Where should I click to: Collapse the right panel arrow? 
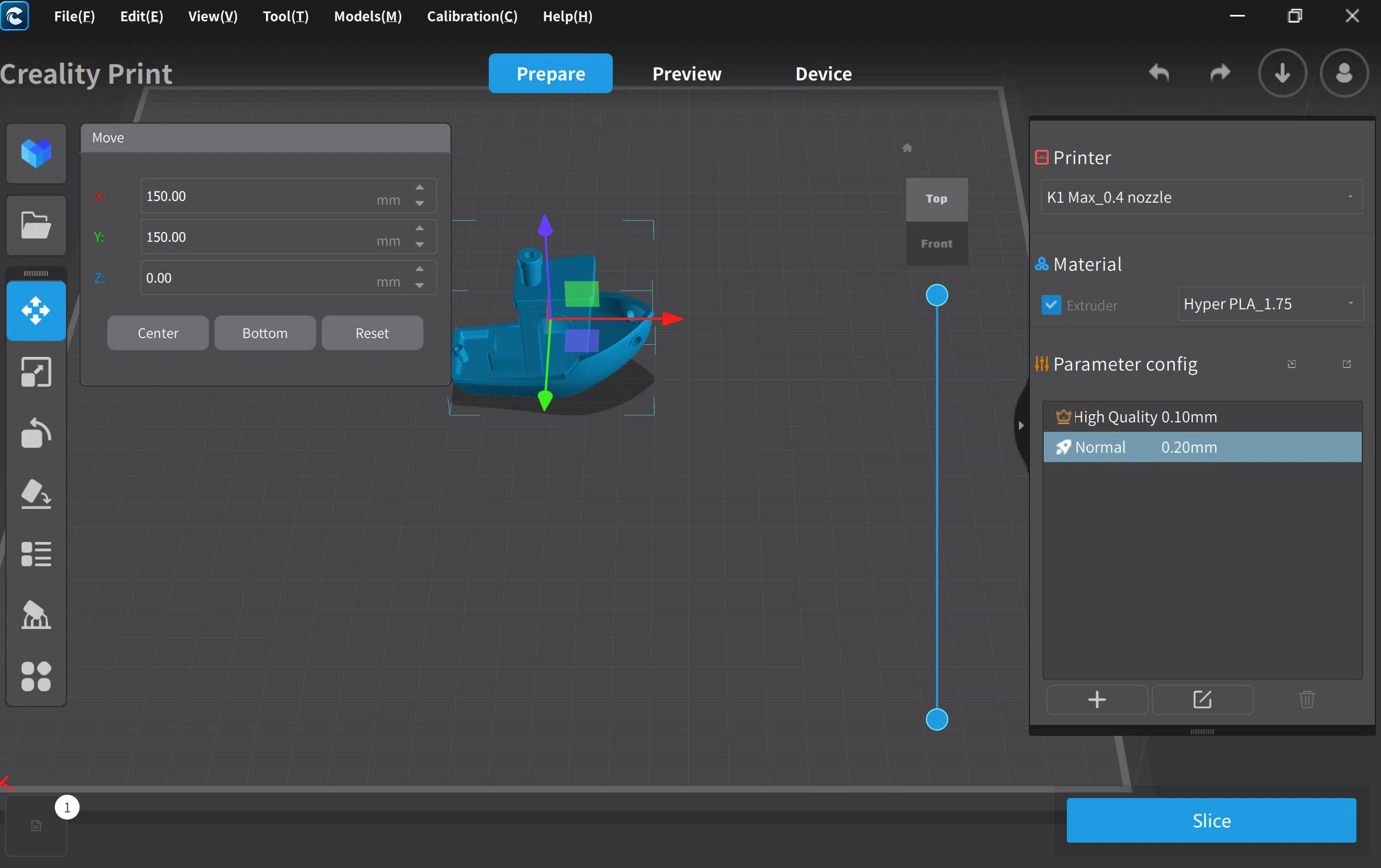(1021, 425)
